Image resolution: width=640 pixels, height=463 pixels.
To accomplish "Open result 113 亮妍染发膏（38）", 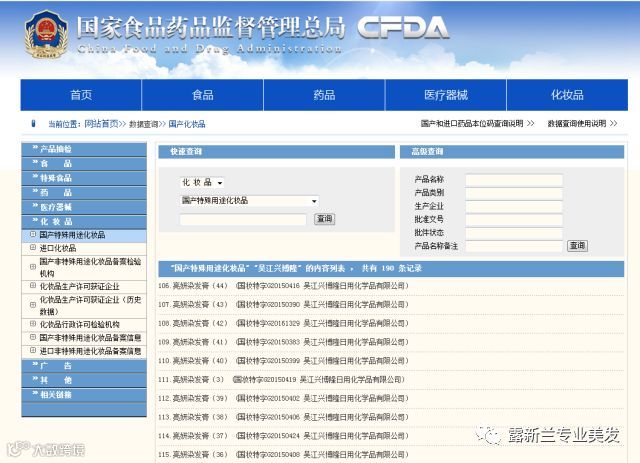I will pyautogui.click(x=284, y=417).
